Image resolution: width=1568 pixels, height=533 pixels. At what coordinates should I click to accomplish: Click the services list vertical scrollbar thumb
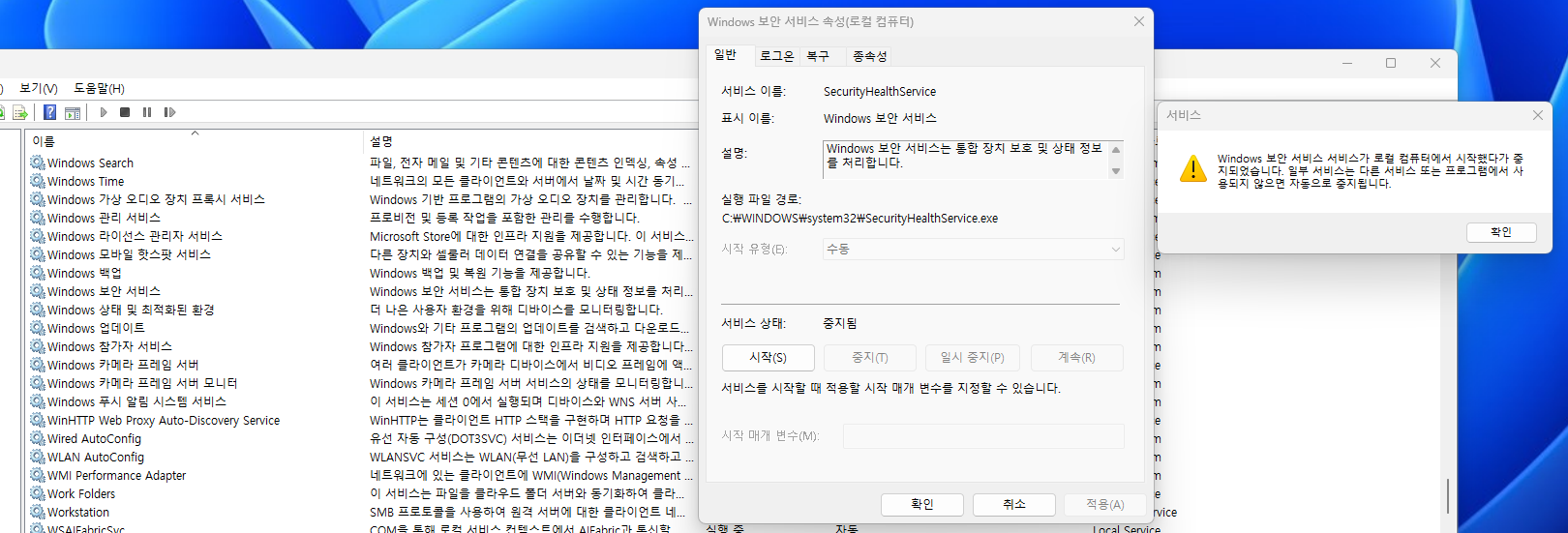coord(1448,496)
